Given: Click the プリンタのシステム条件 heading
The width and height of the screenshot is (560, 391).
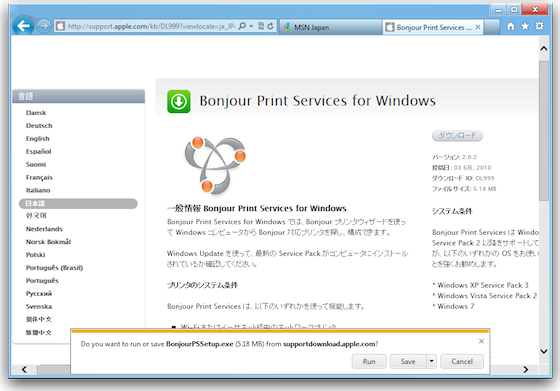Looking at the screenshot, I should tap(202, 285).
